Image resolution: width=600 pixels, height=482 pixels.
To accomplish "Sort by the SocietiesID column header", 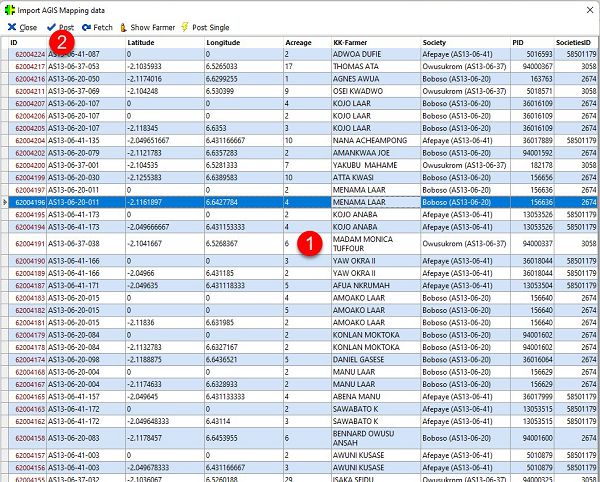I will (x=576, y=42).
